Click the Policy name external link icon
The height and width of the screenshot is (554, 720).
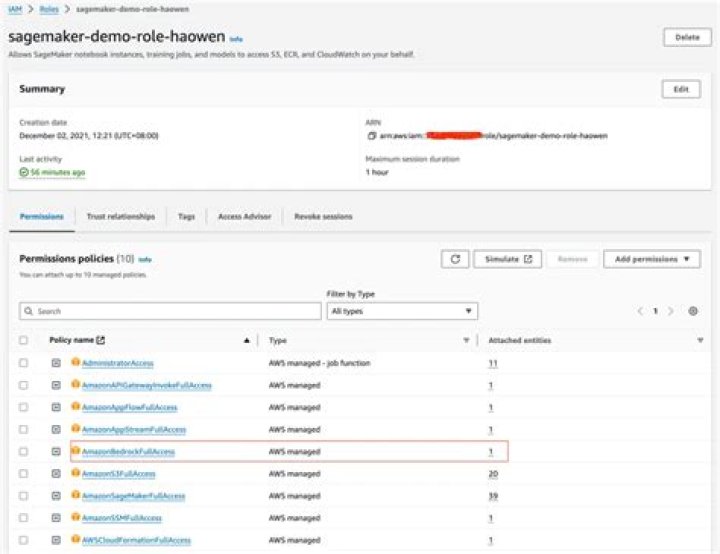pos(101,341)
